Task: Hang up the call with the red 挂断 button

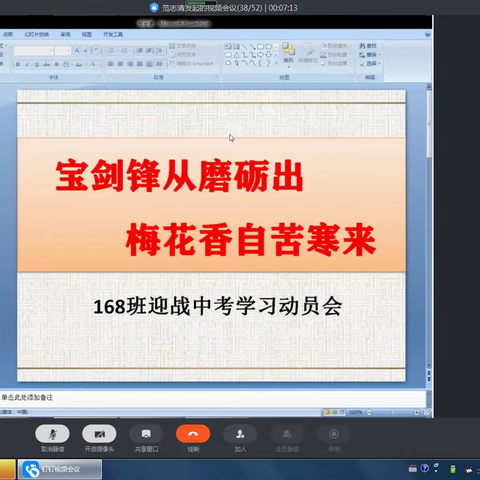Action: tap(193, 434)
